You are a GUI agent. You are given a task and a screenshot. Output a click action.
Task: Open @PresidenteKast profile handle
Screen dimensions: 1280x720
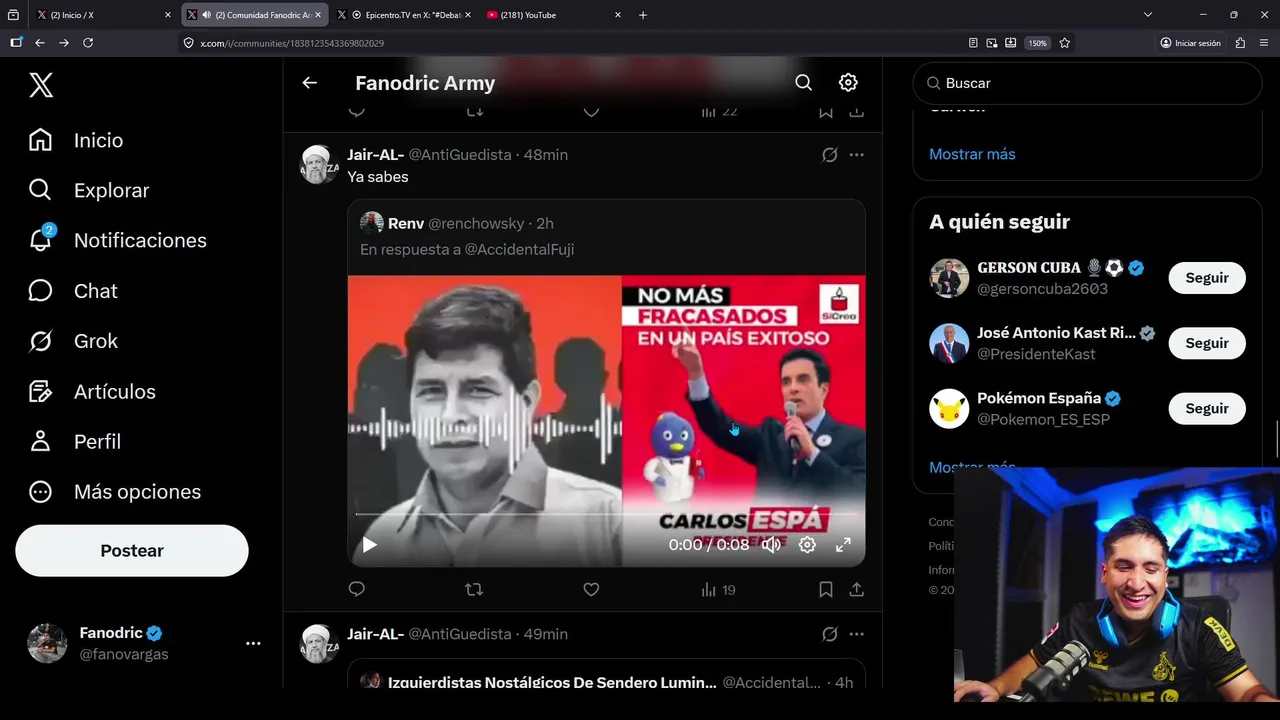click(x=1036, y=354)
